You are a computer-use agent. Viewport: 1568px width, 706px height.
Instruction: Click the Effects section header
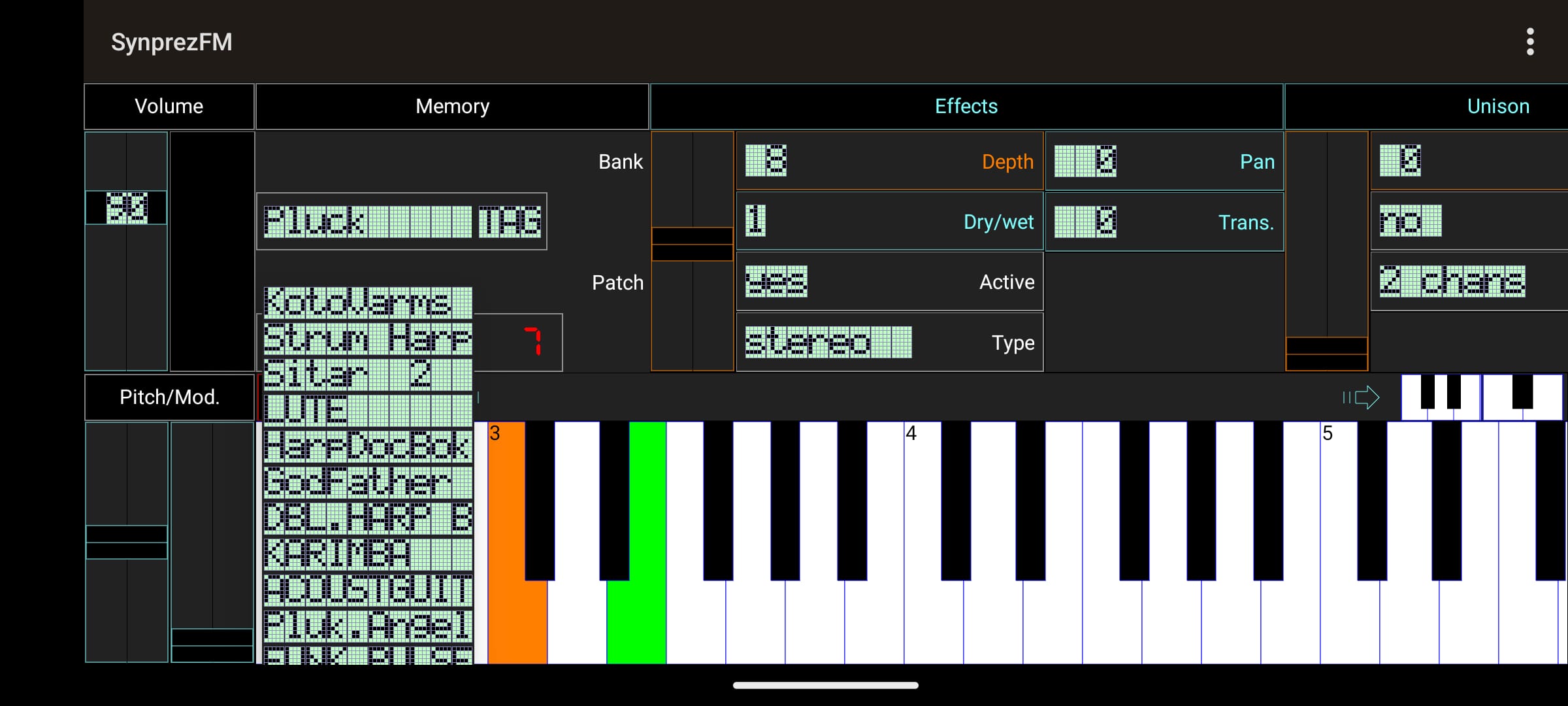click(966, 105)
